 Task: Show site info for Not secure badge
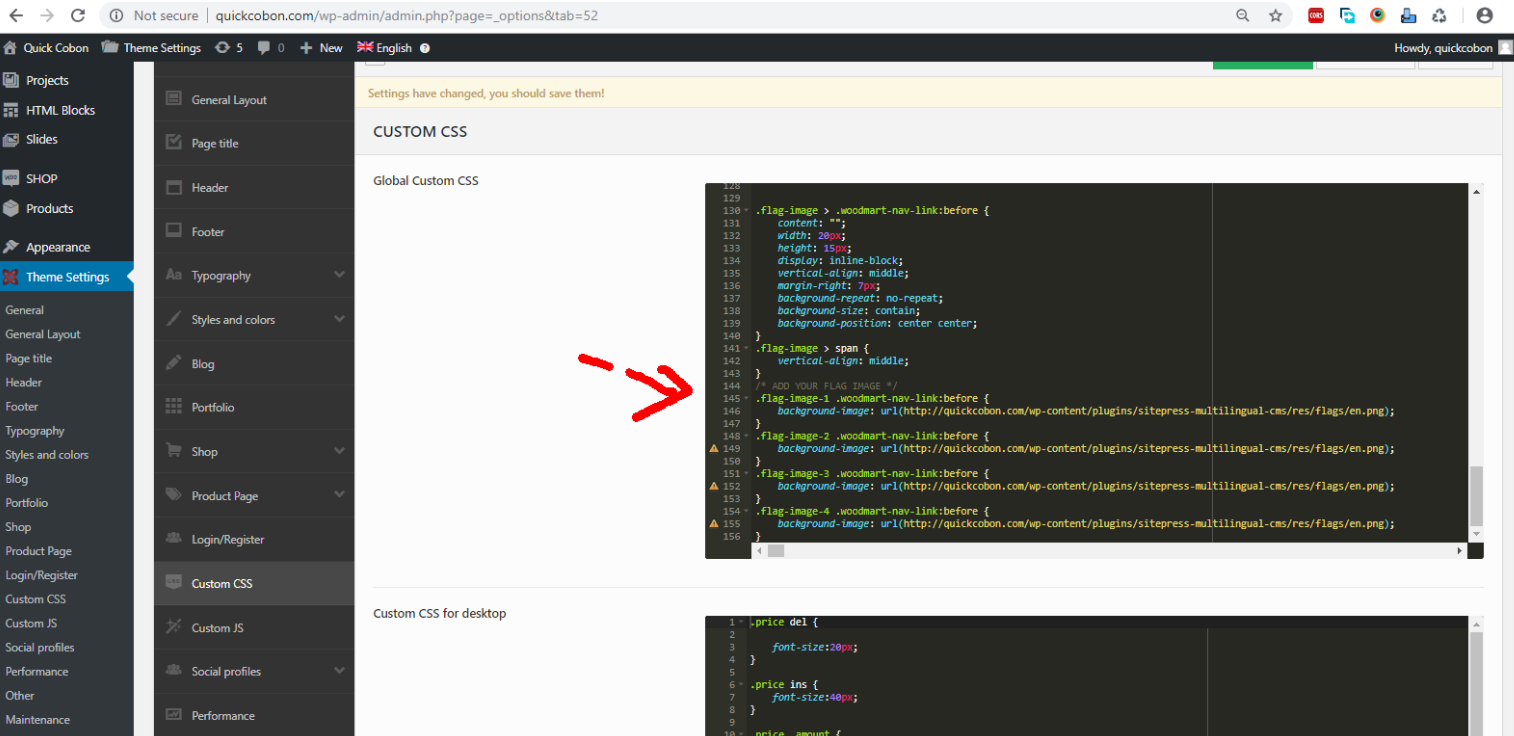153,16
